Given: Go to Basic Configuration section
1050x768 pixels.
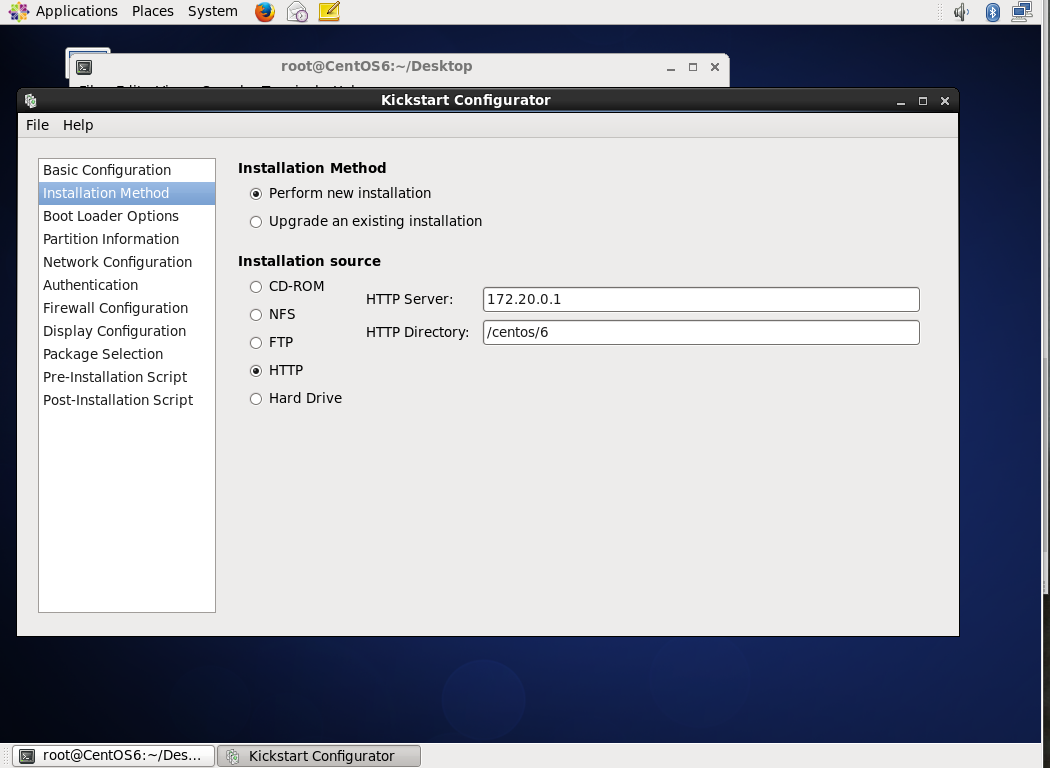Looking at the screenshot, I should (127, 170).
